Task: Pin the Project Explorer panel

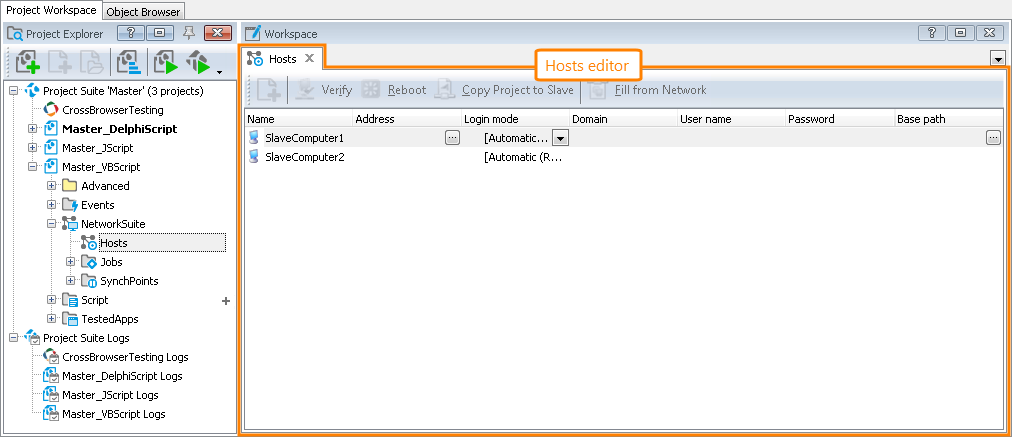Action: tap(188, 33)
